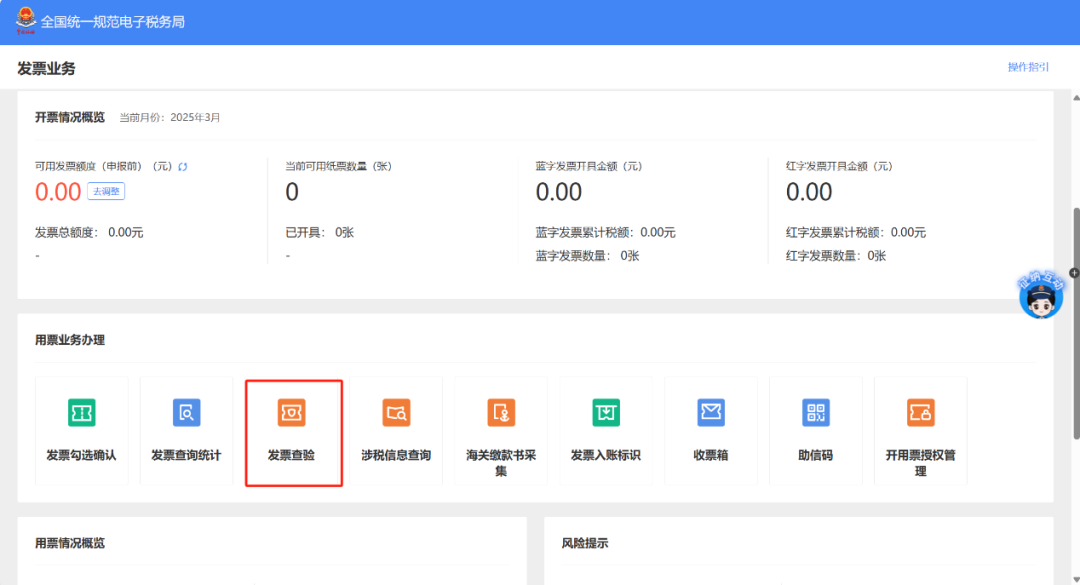Click the scrollbar up arrow
Screen dimensions: 1080x585
pos(1075,98)
